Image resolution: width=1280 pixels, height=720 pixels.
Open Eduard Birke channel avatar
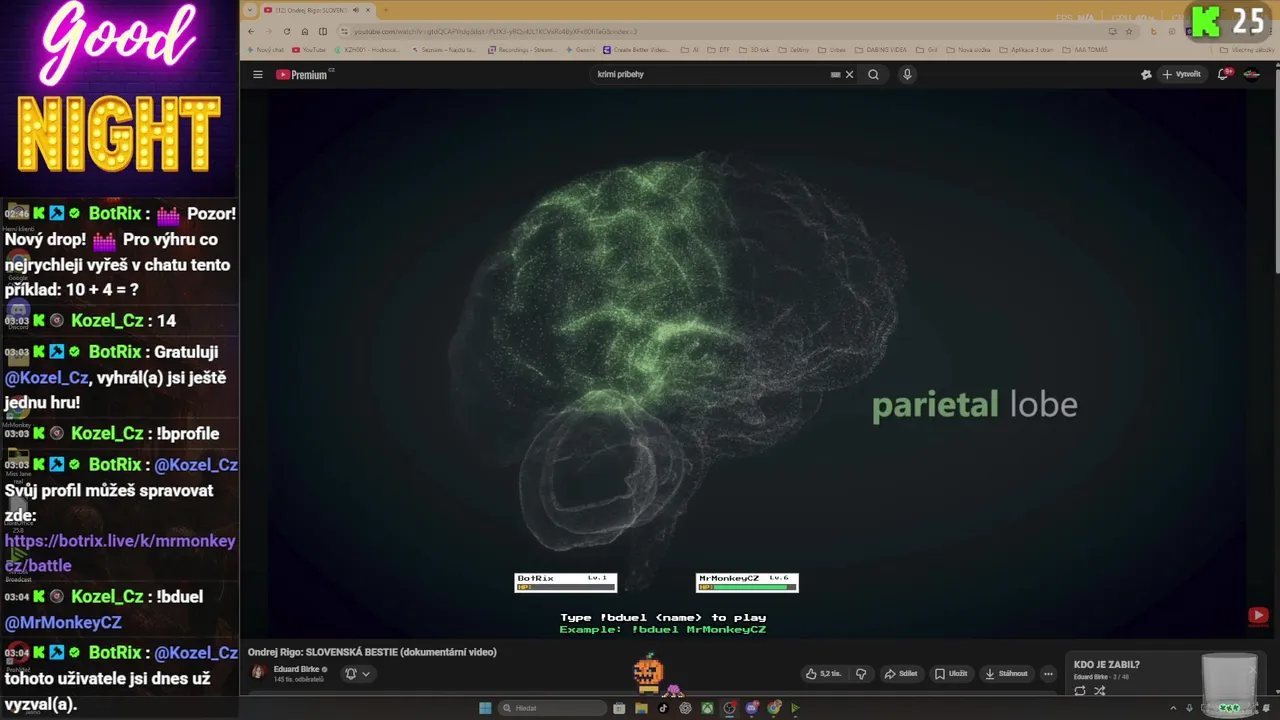pos(258,672)
